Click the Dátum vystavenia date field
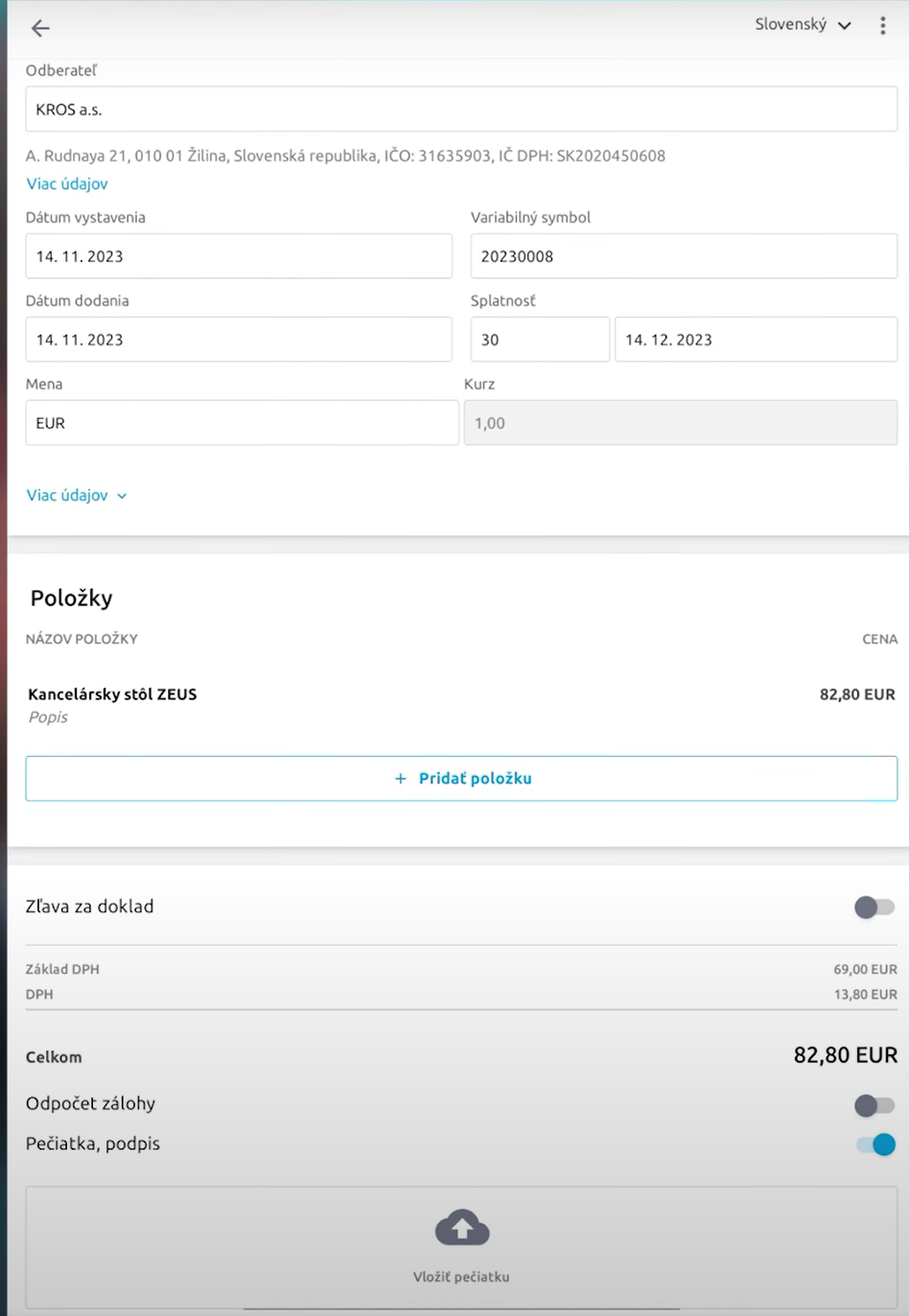909x1316 pixels. pos(239,256)
